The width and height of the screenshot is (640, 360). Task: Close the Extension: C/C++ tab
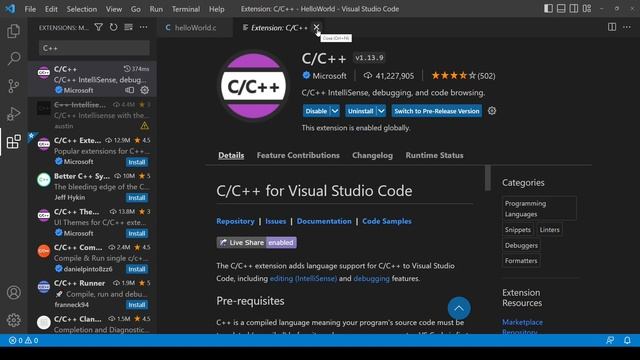tap(316, 27)
